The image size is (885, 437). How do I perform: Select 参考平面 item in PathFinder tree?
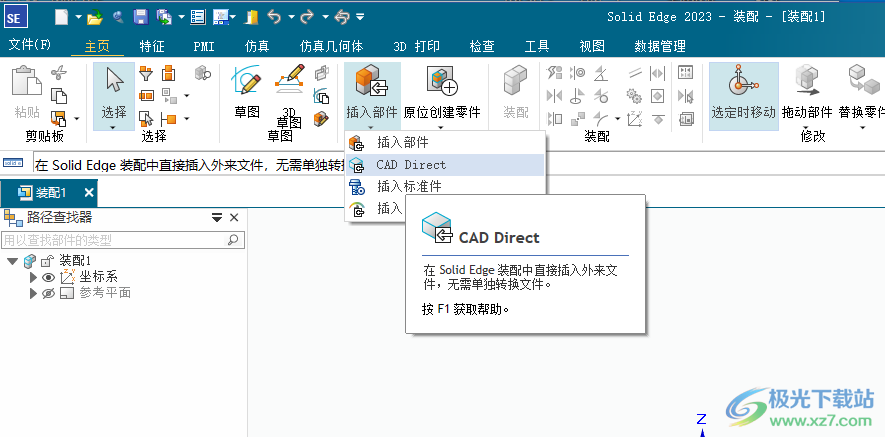(105, 293)
